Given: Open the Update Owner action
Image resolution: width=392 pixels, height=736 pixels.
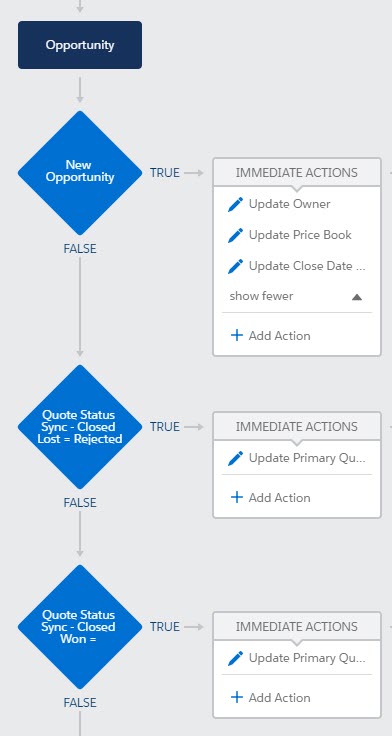Looking at the screenshot, I should 290,204.
